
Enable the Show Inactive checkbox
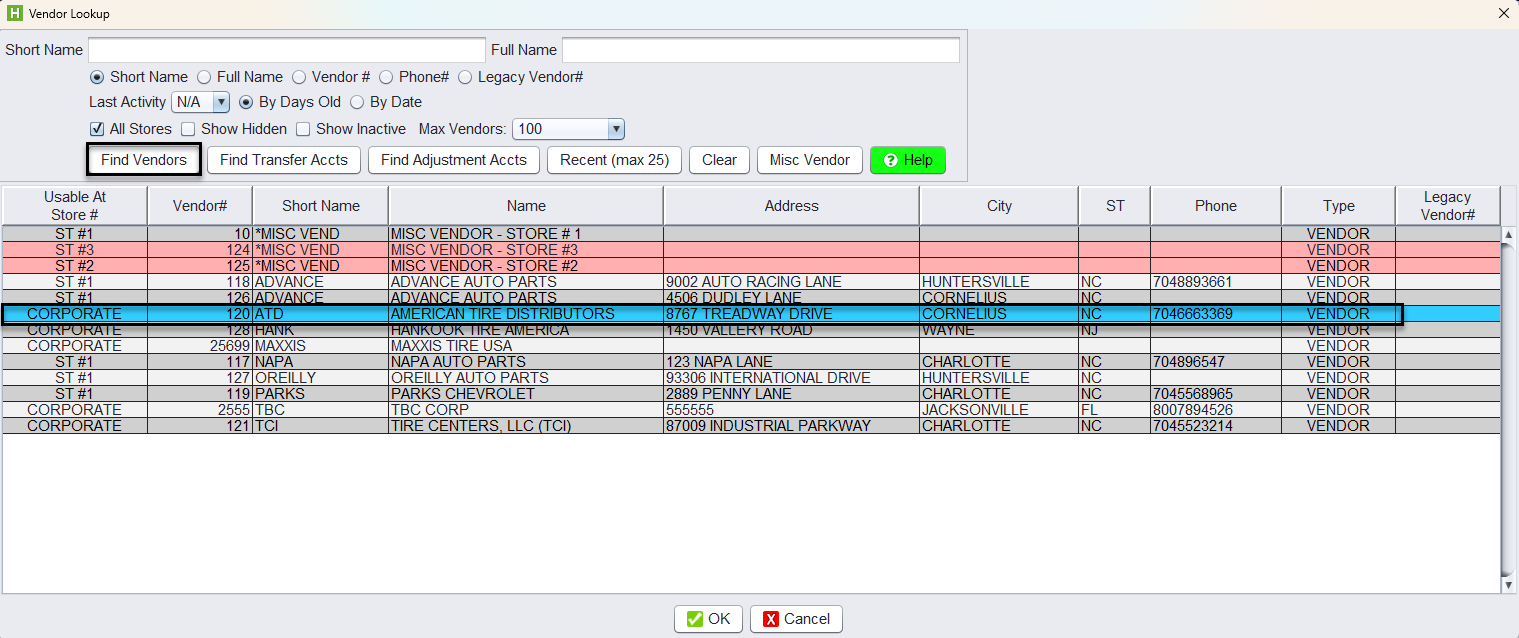click(x=303, y=129)
